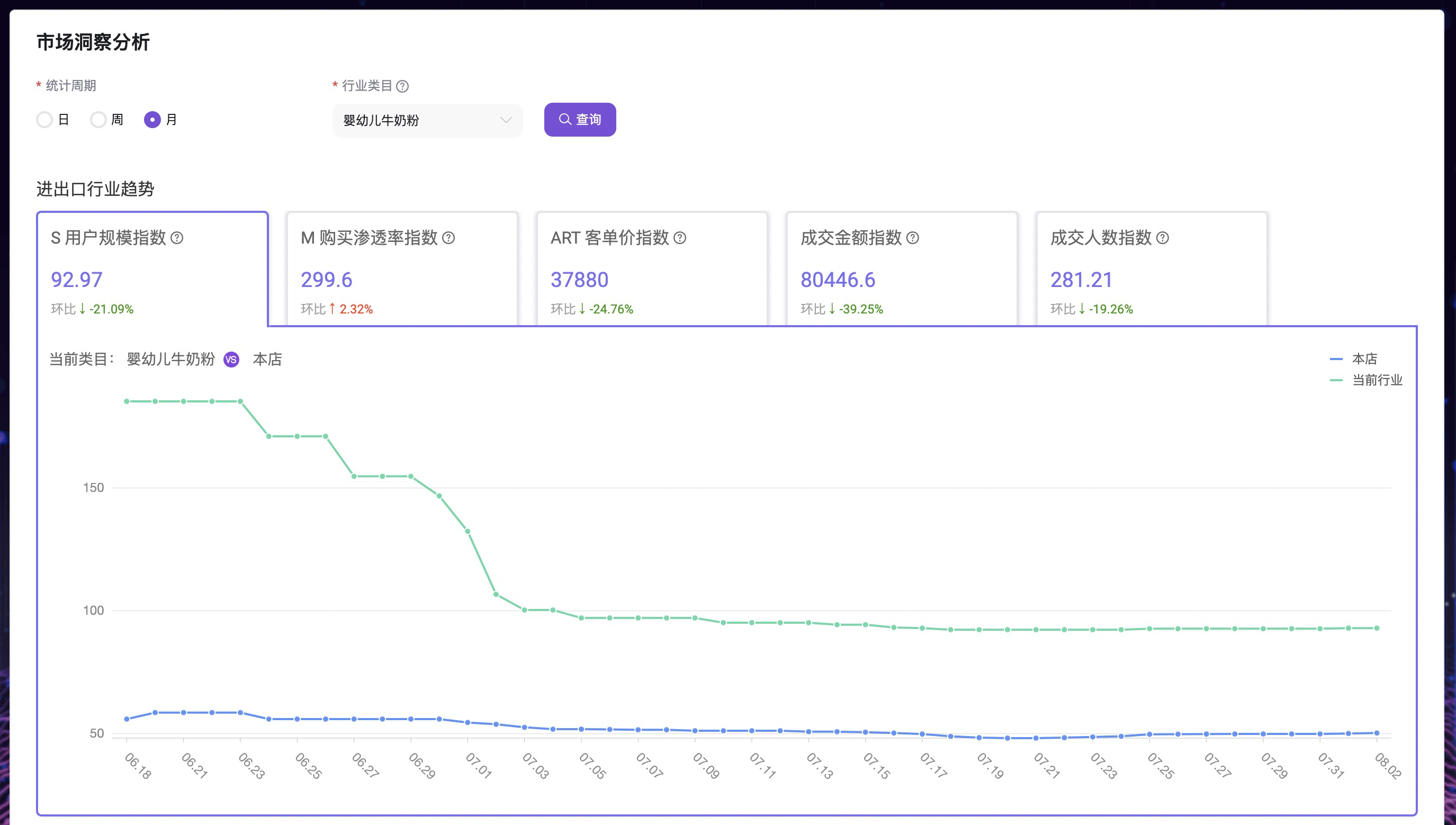Screen dimensions: 1456x825
Task: Click the help icon beside 行业类目
Action: tap(402, 86)
